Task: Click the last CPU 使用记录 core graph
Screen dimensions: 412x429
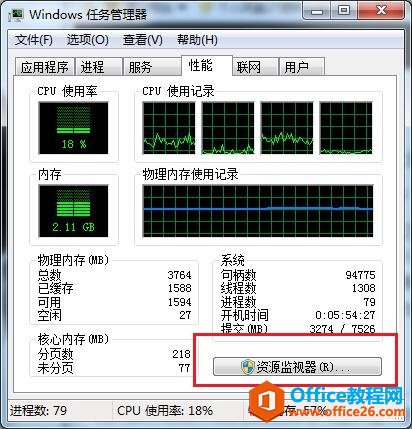Action: (346, 128)
